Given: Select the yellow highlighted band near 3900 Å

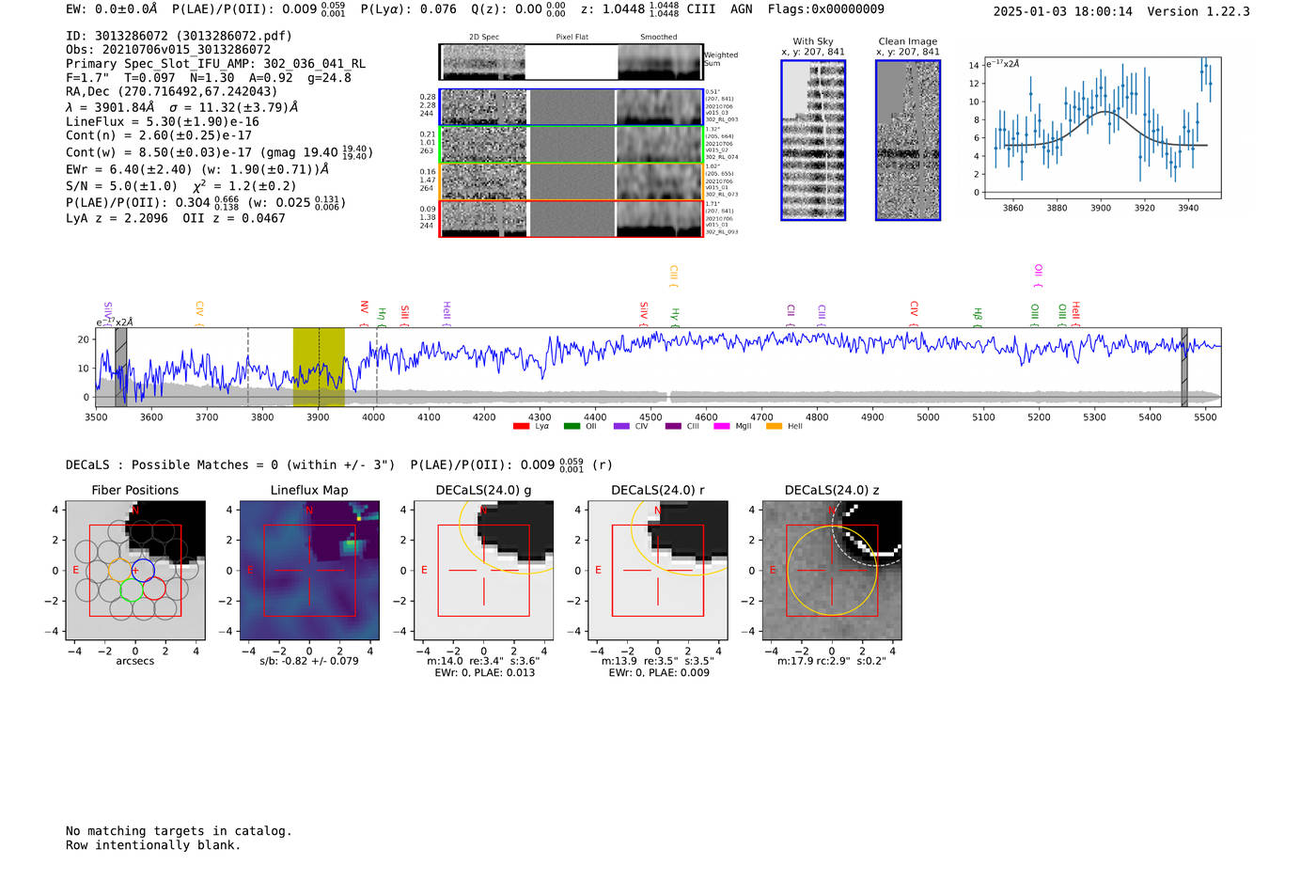Looking at the screenshot, I should (319, 367).
